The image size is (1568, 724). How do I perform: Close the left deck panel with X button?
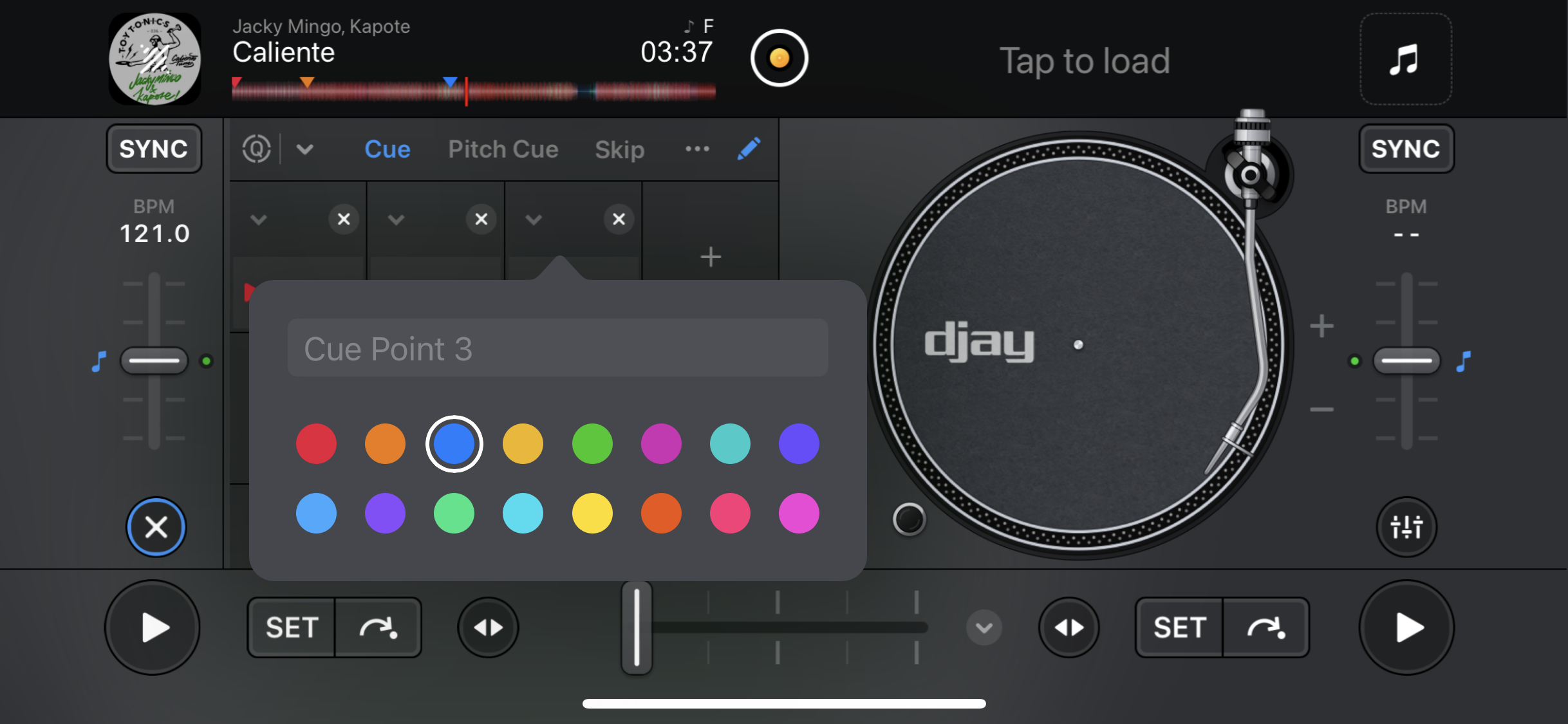pos(156,527)
